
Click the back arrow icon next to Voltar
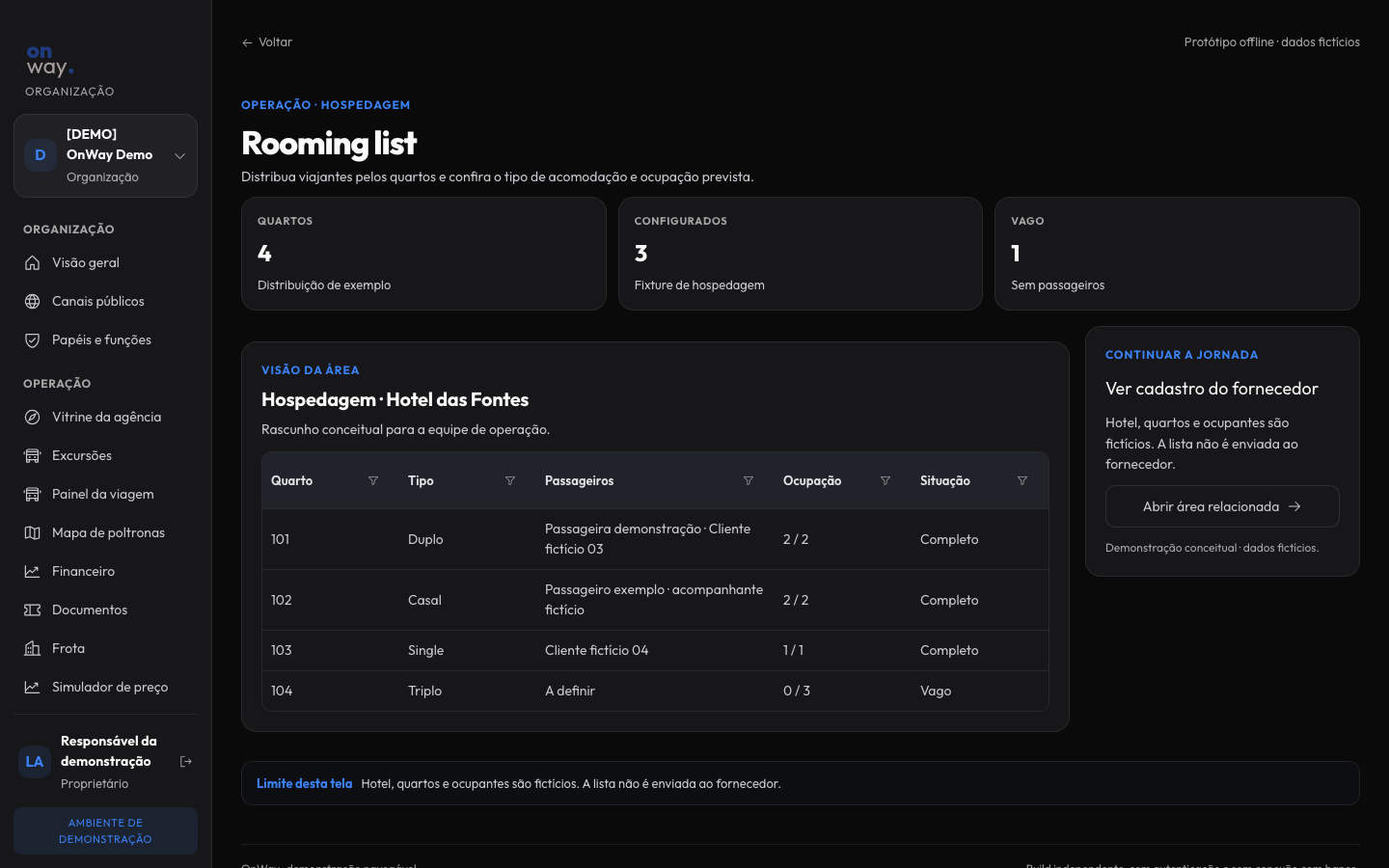(247, 42)
